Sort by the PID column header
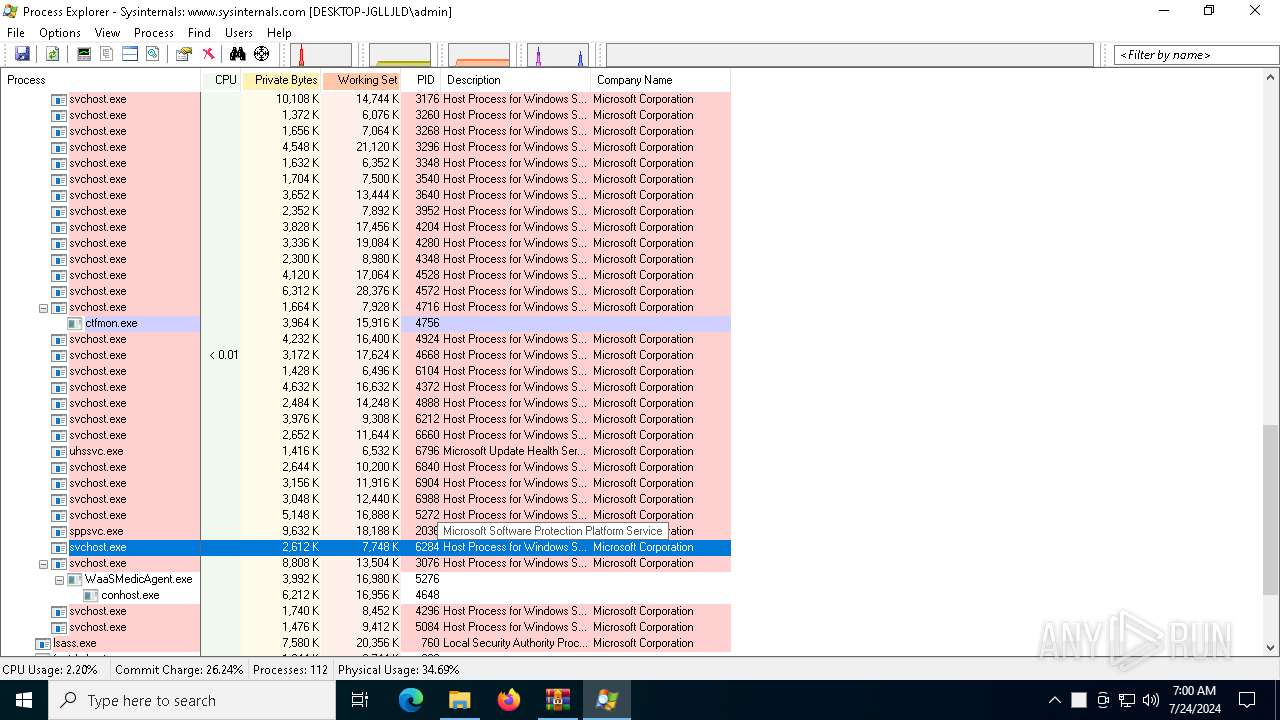Screen dimensions: 1280x720 [421, 80]
